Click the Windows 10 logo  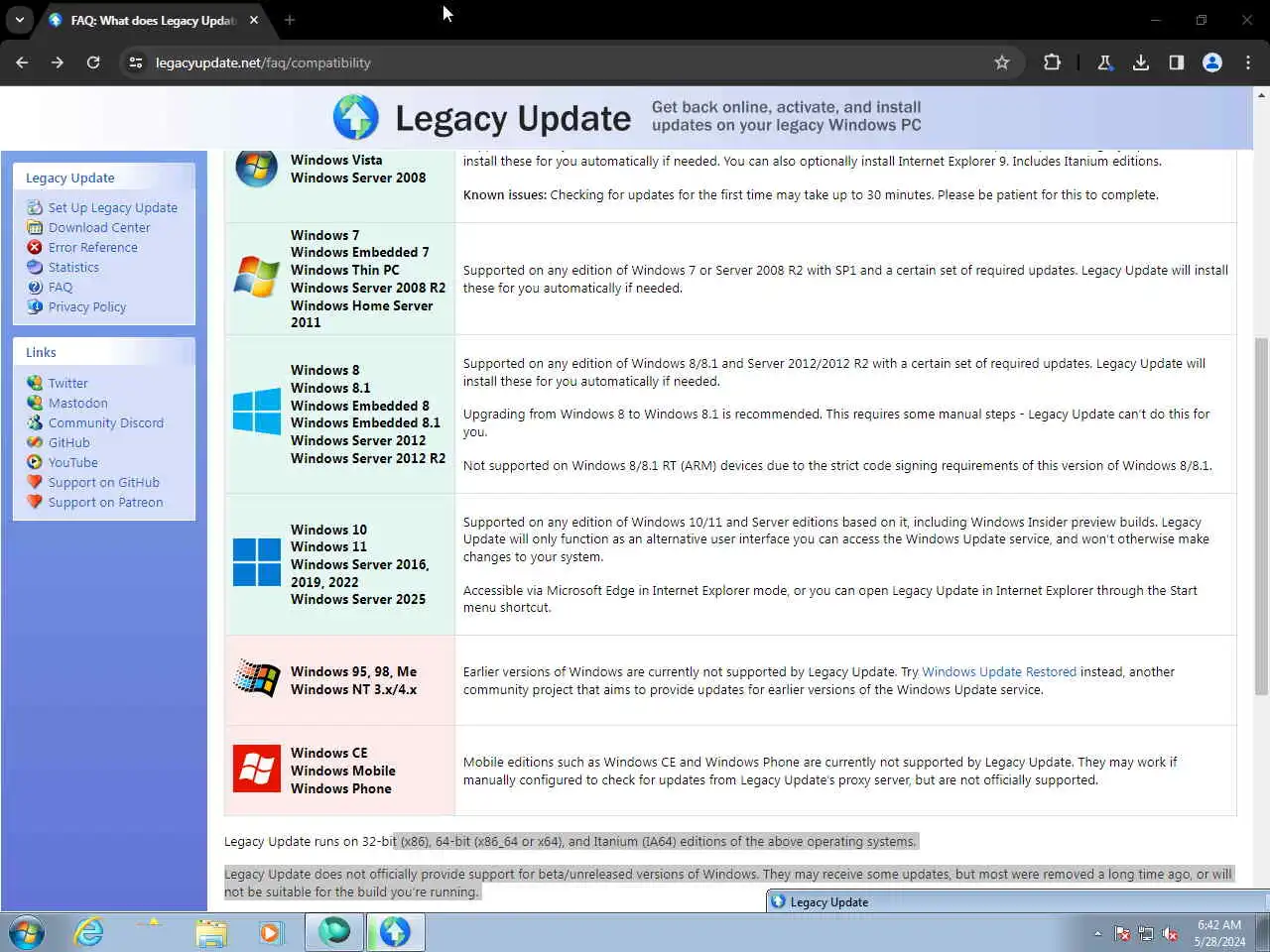257,562
